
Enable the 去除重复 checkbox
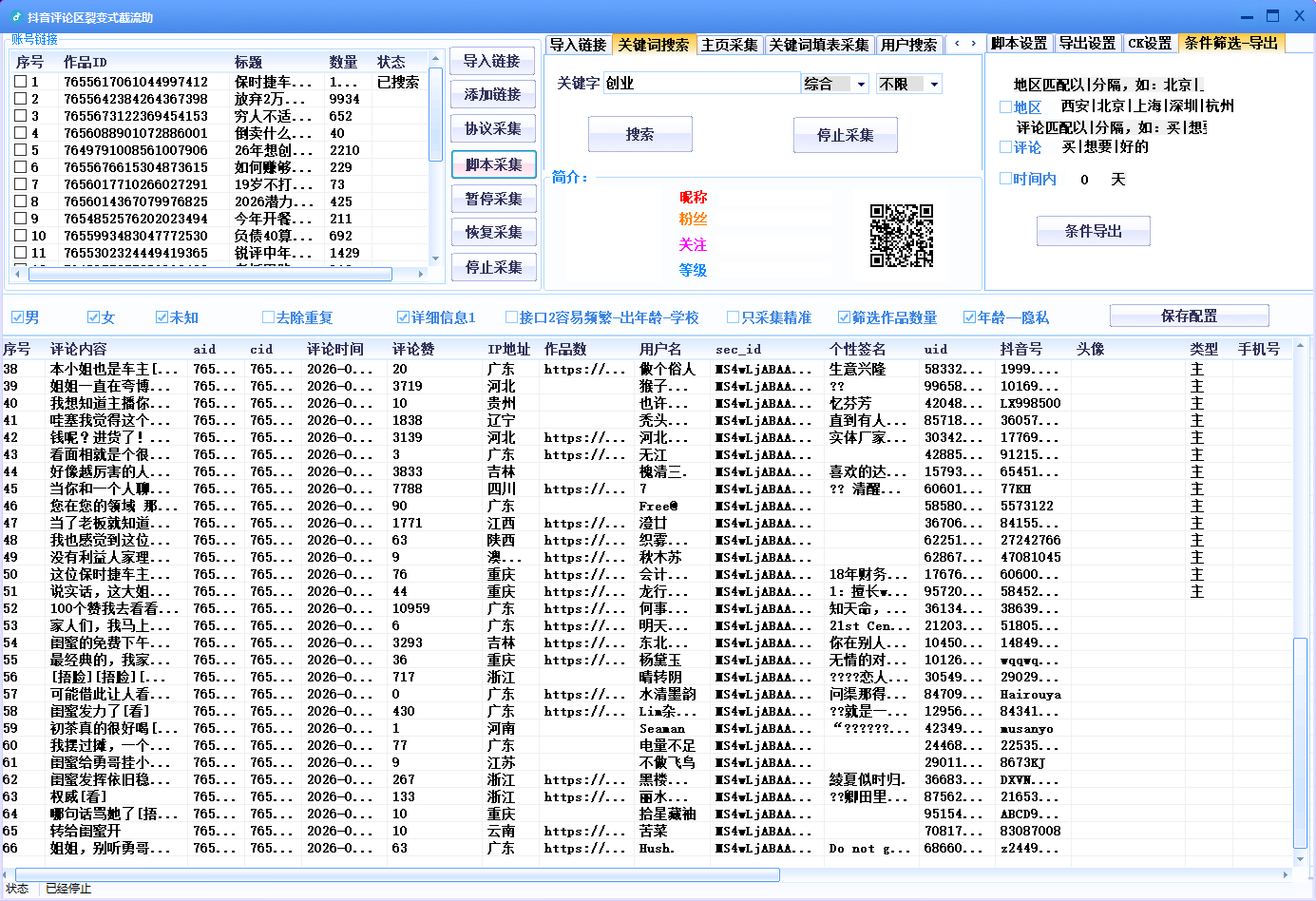[x=268, y=317]
